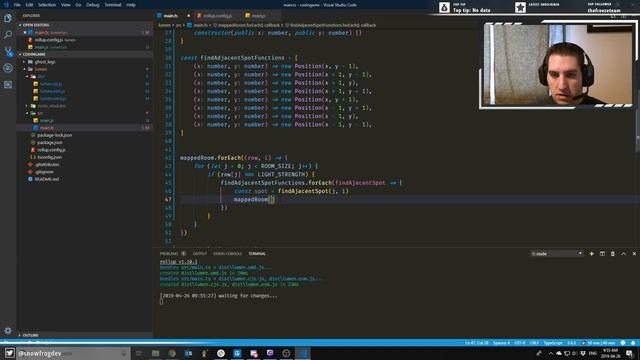Click the TypeScript language mode in status bar
This screenshot has width=640, height=360.
click(553, 343)
